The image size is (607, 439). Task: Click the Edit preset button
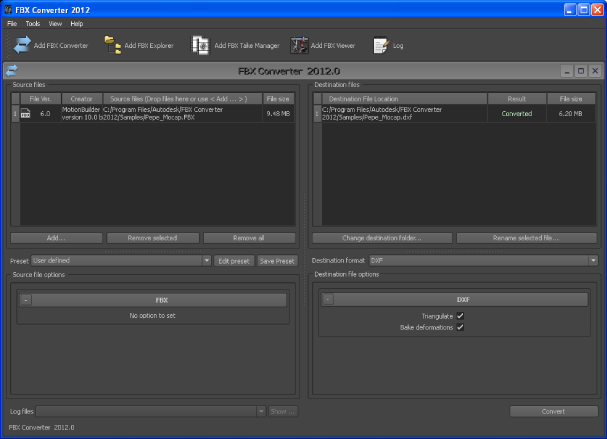234,261
